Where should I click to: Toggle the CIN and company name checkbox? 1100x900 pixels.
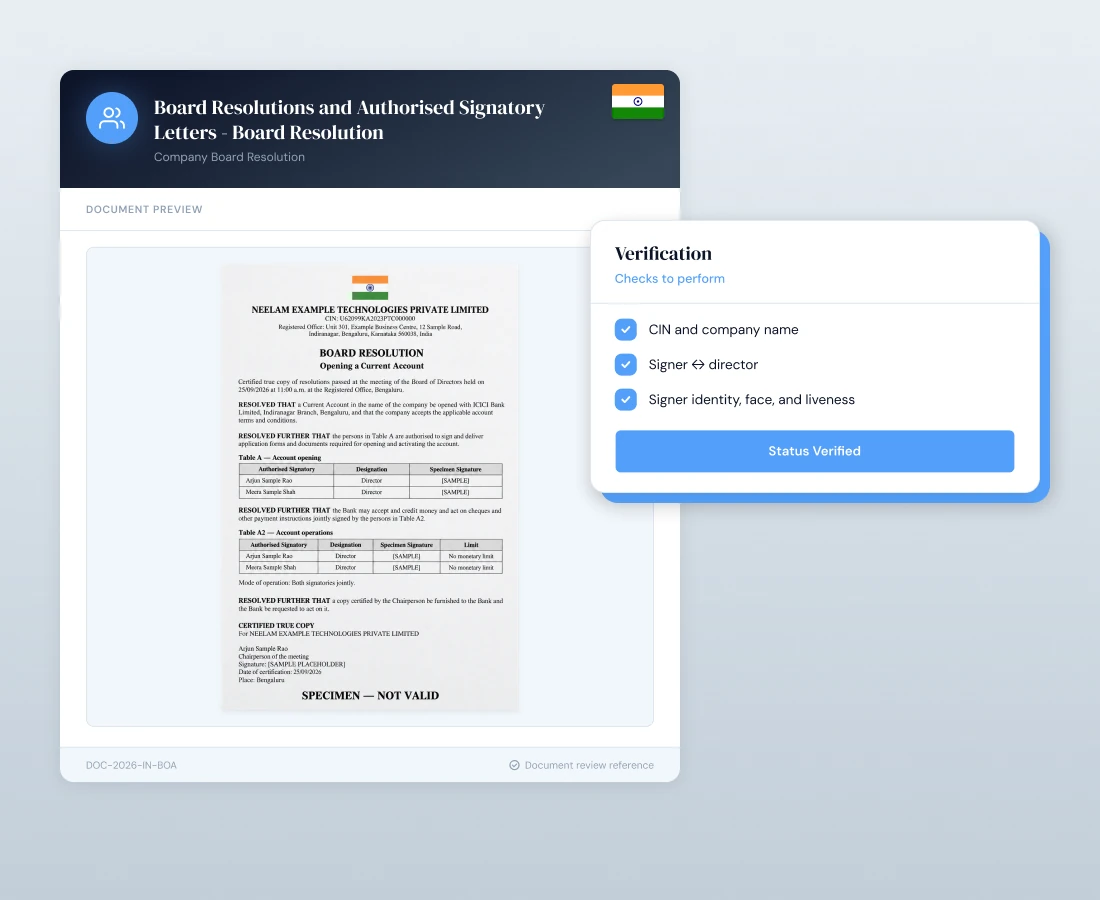(626, 330)
